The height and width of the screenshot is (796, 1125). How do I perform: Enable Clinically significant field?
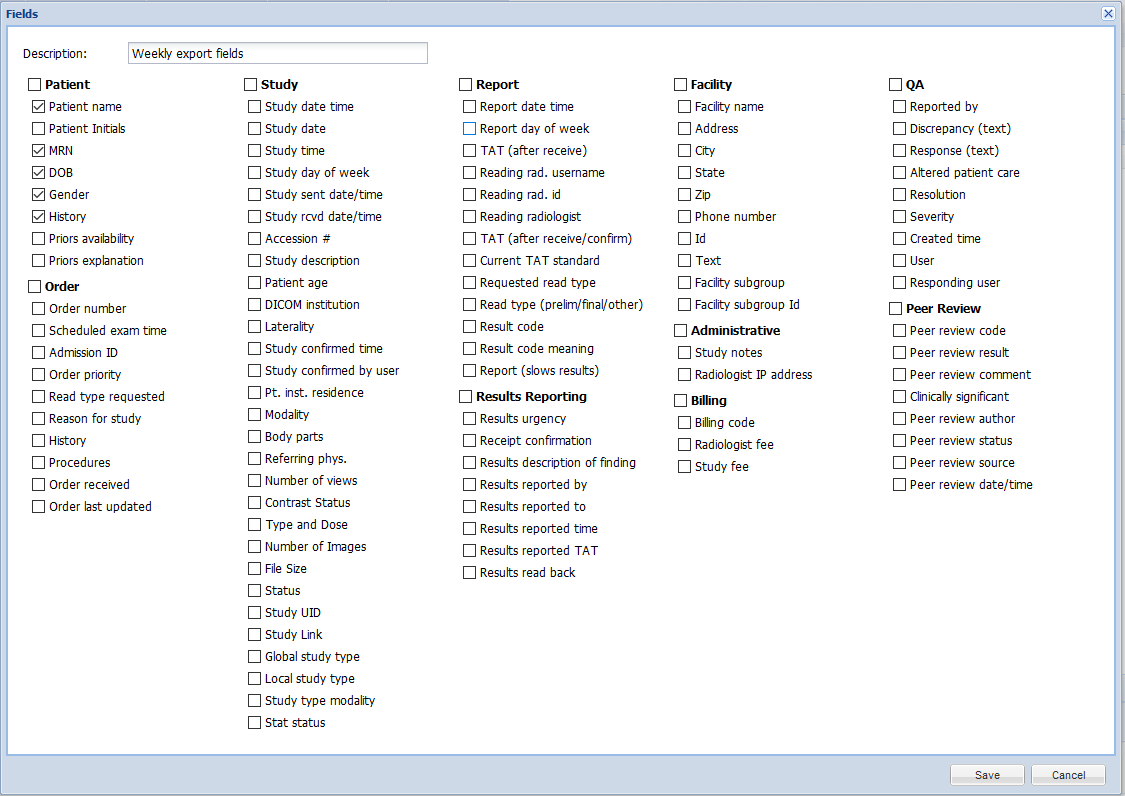pyautogui.click(x=900, y=397)
